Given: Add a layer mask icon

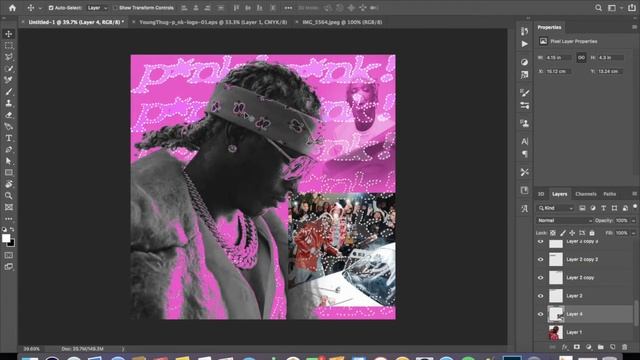Looking at the screenshot, I should pyautogui.click(x=577, y=347).
